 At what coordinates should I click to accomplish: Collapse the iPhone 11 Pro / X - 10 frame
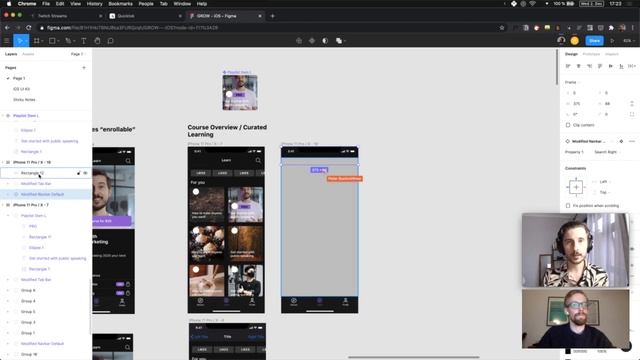[x=3, y=162]
